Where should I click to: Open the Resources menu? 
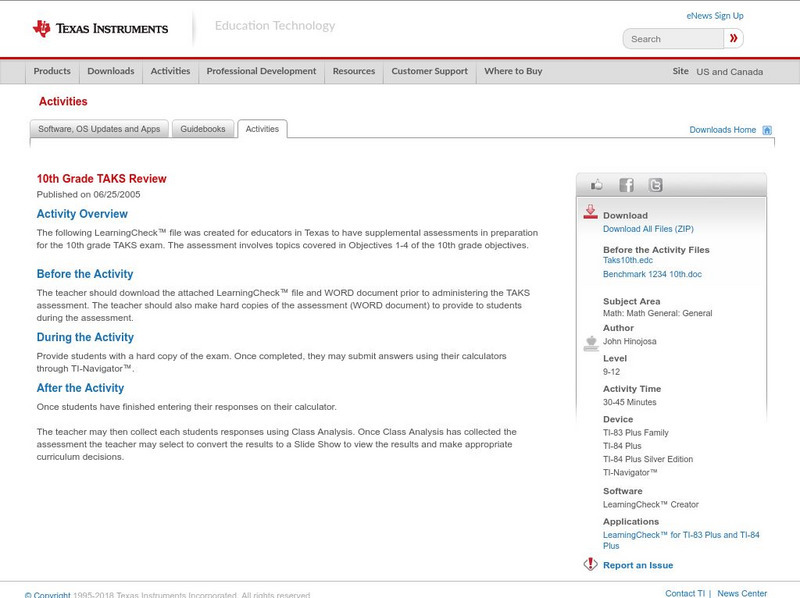click(354, 71)
